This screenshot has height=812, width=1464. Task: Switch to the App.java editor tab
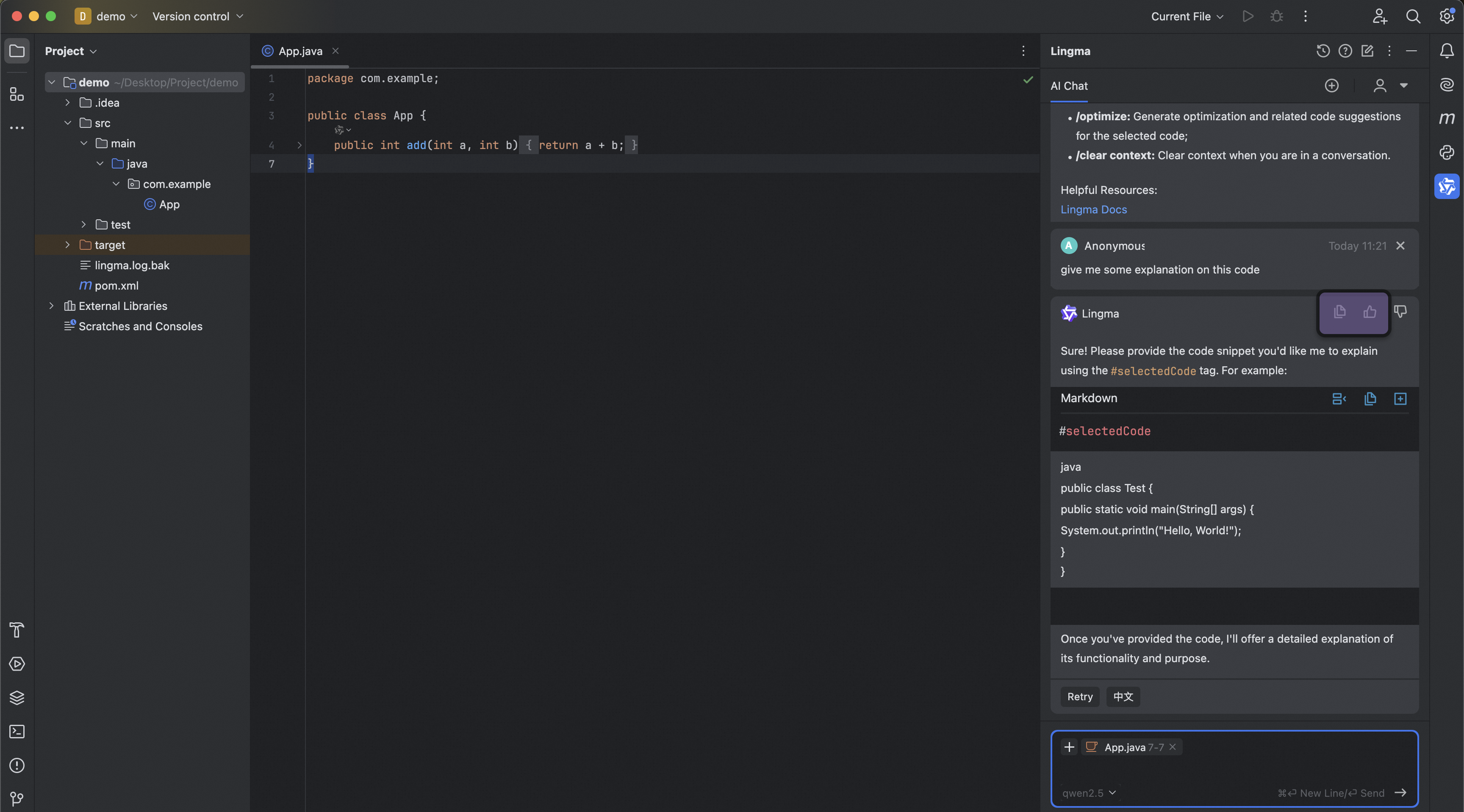point(300,51)
